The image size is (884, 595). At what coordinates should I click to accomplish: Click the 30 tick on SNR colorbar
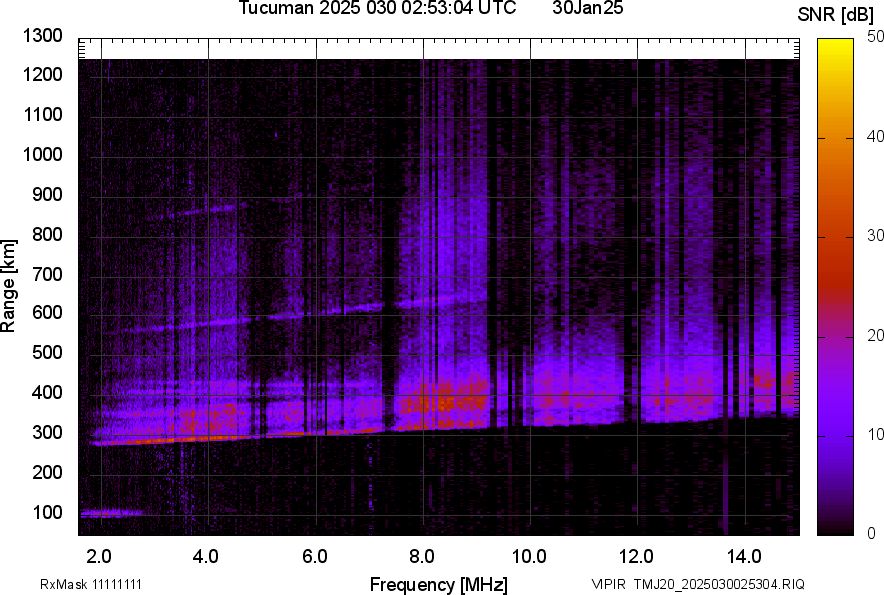tap(876, 236)
